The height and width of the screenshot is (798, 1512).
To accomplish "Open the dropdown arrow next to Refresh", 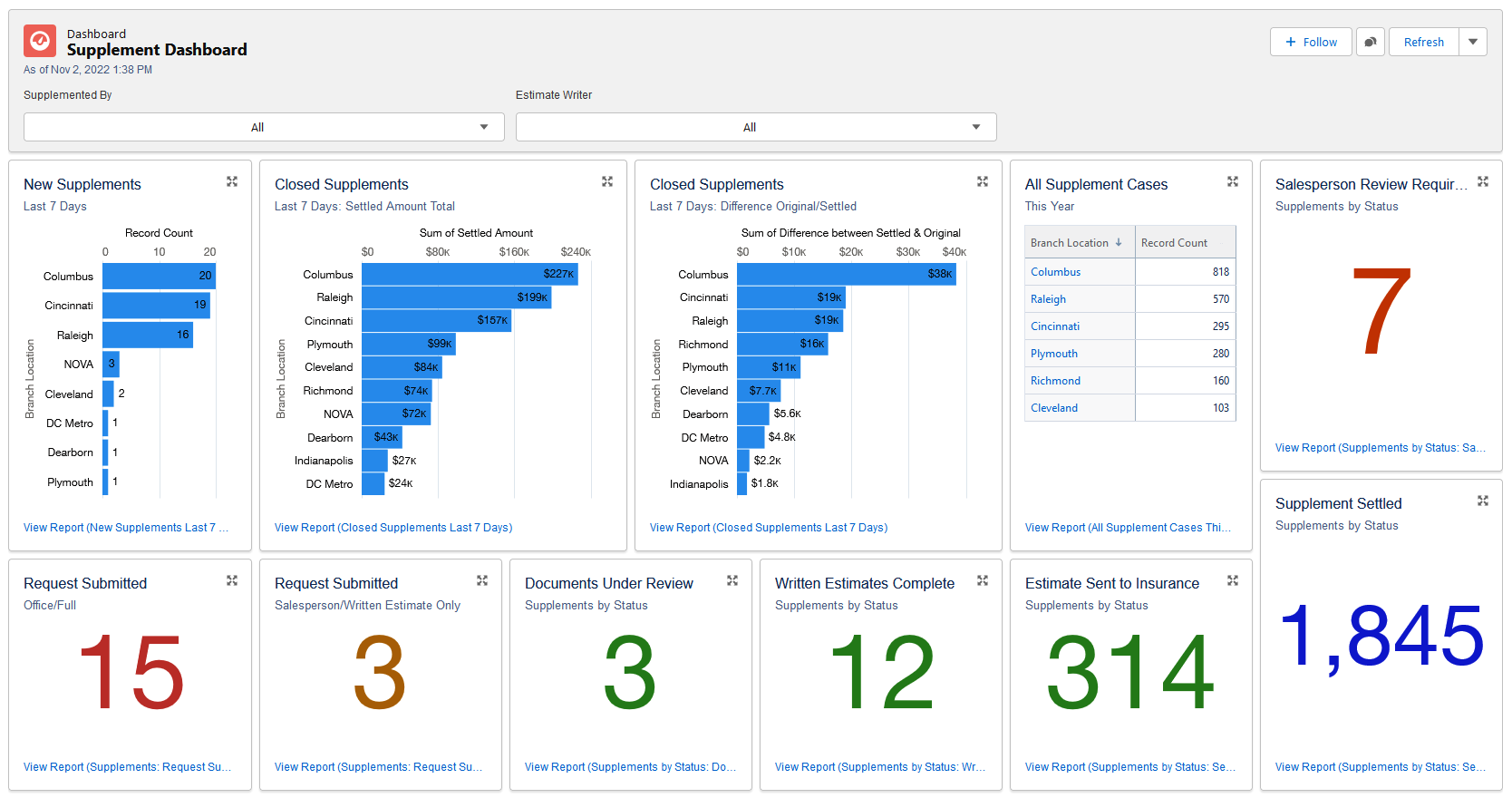I will [1473, 42].
